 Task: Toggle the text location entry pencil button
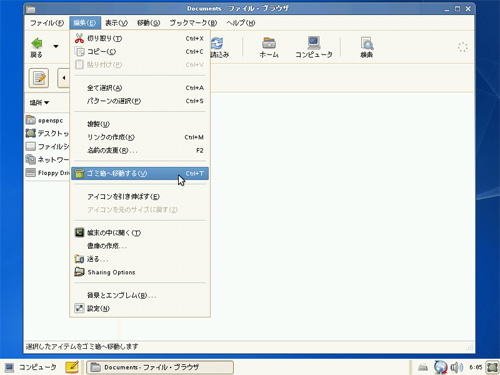(39, 78)
